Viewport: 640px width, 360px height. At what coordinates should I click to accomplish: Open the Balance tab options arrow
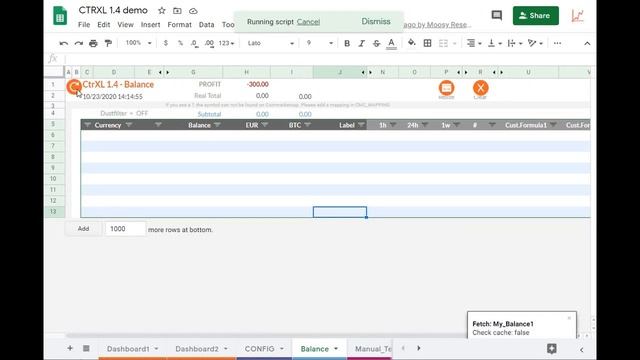(x=336, y=349)
